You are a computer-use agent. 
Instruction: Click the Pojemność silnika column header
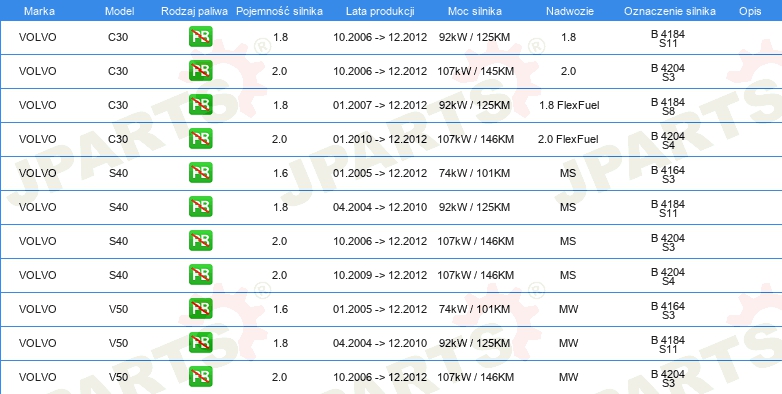tap(279, 11)
